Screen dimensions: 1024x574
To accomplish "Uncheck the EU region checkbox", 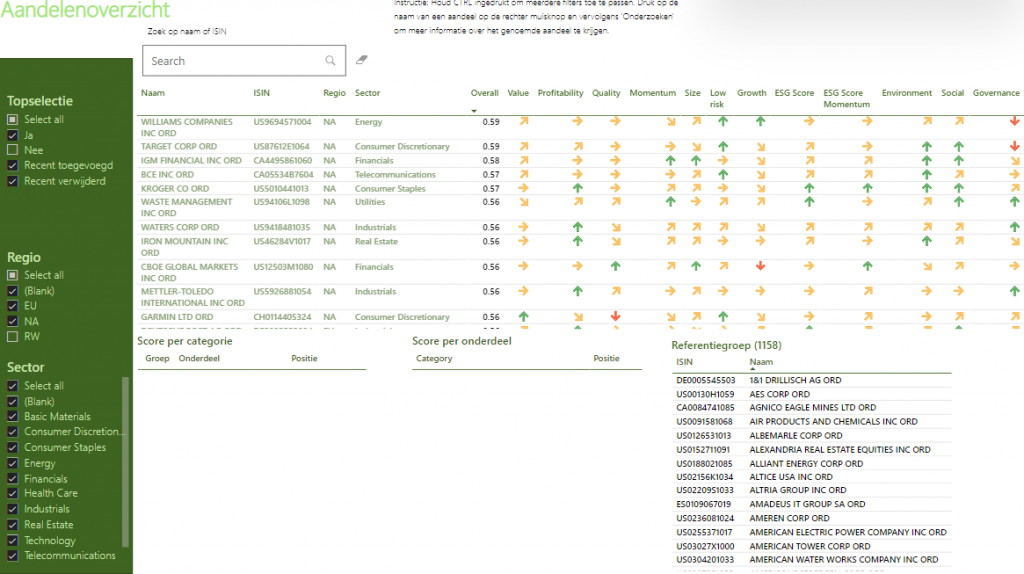I will [x=12, y=306].
